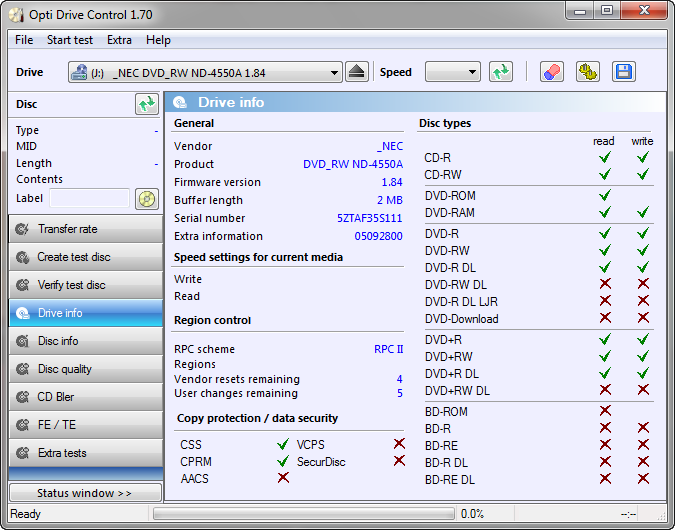Expand the Status window button
The height and width of the screenshot is (530, 675).
85,493
